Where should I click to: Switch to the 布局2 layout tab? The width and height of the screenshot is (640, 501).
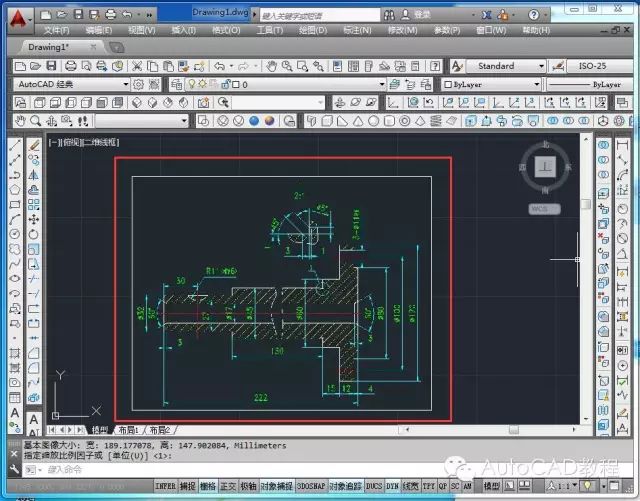[x=160, y=430]
